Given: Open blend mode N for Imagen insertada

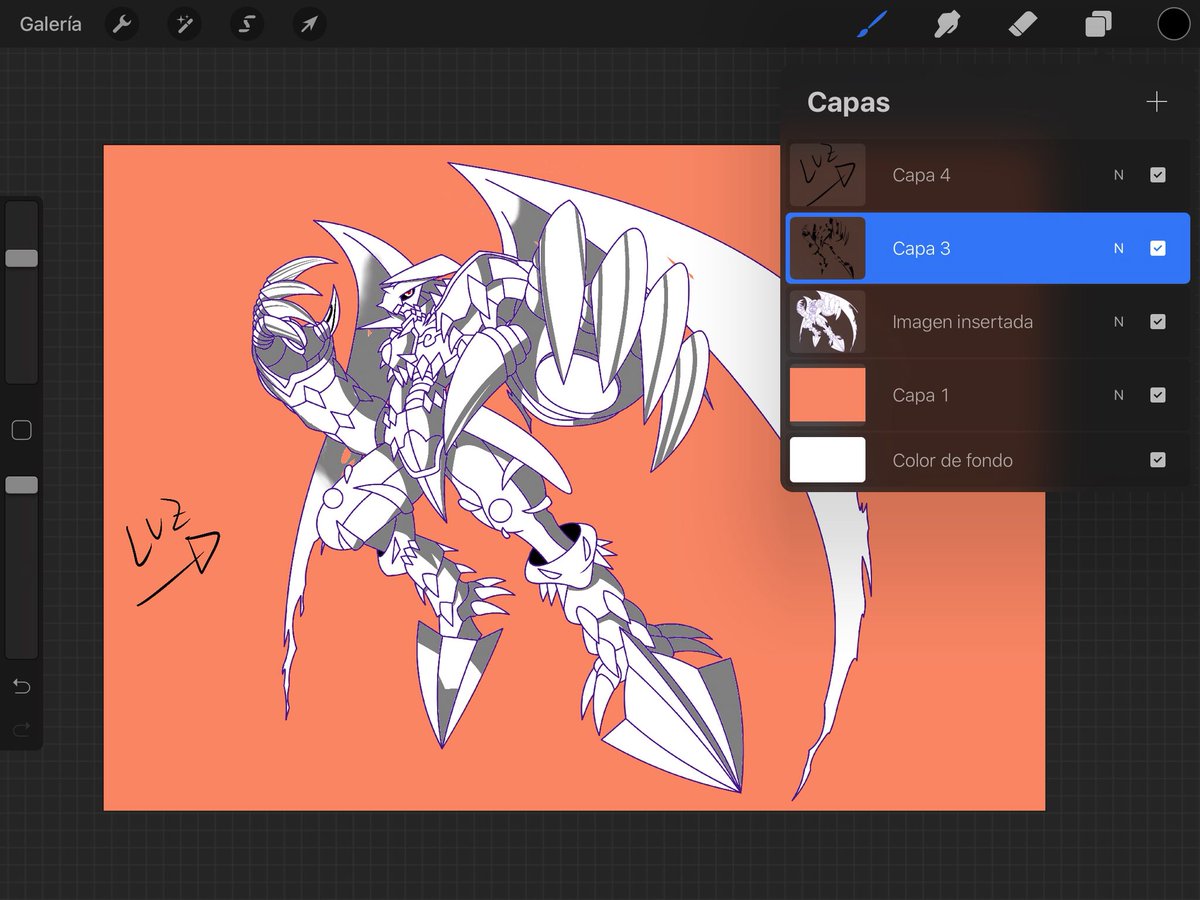Looking at the screenshot, I should click(1119, 322).
